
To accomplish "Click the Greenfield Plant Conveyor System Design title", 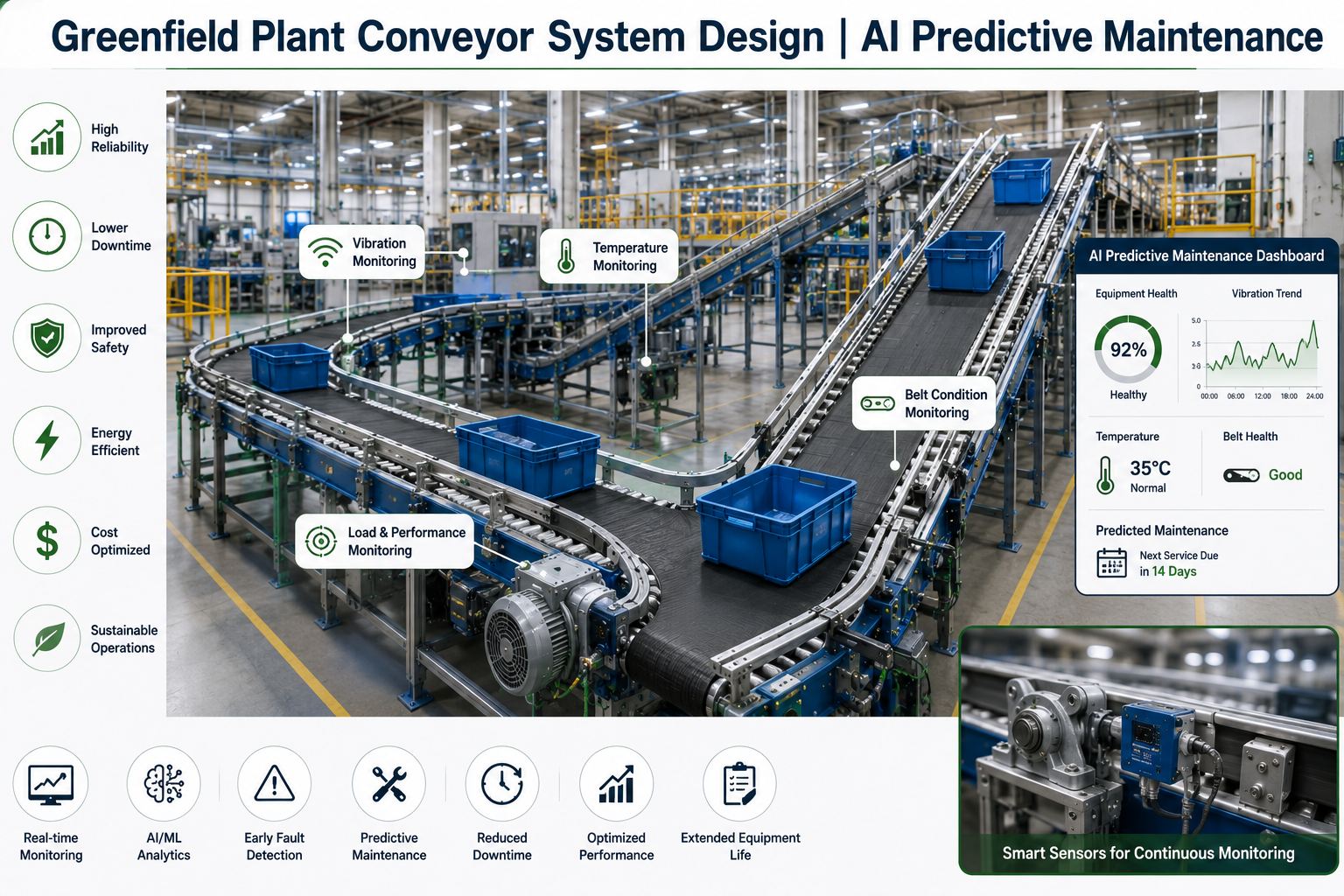I will click(x=687, y=38).
